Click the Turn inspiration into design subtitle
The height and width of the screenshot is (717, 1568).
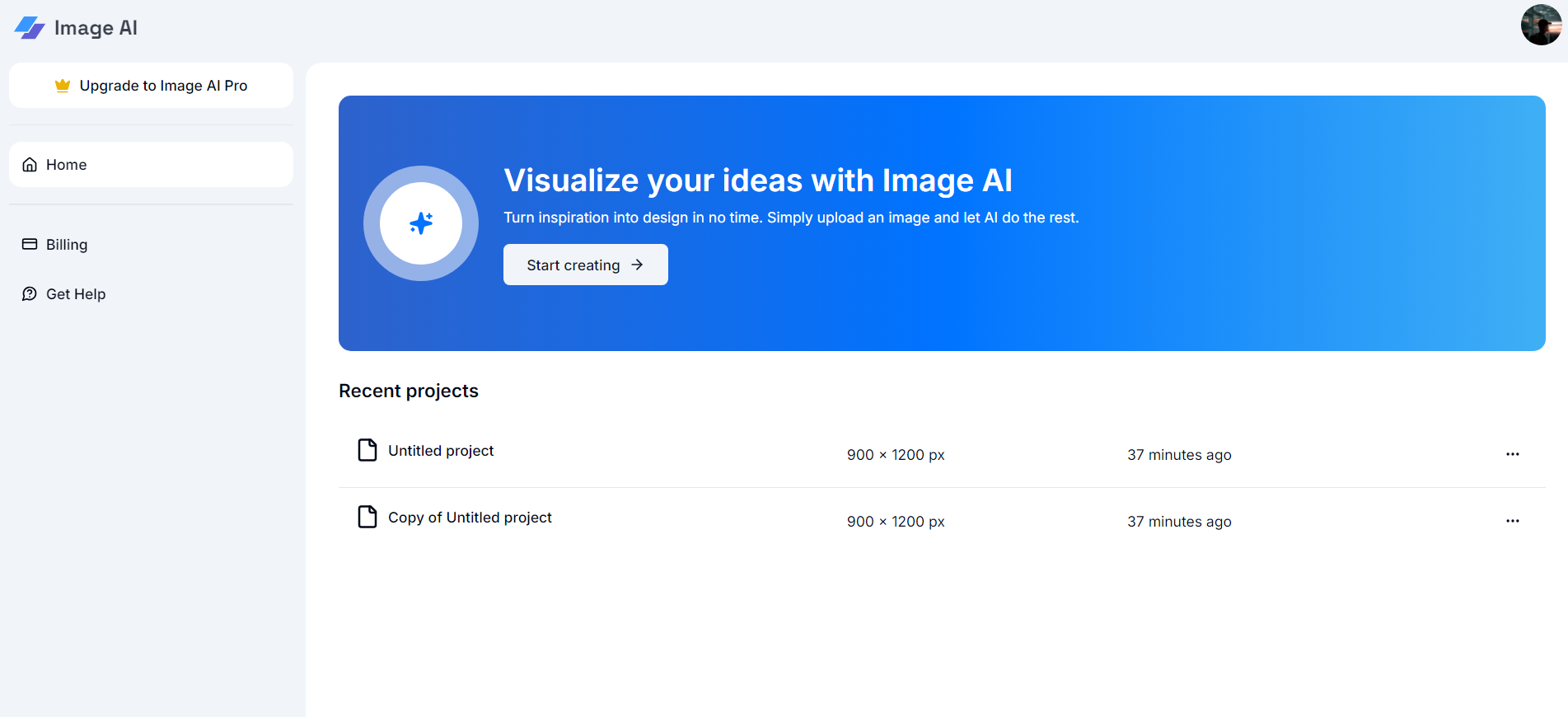point(791,218)
